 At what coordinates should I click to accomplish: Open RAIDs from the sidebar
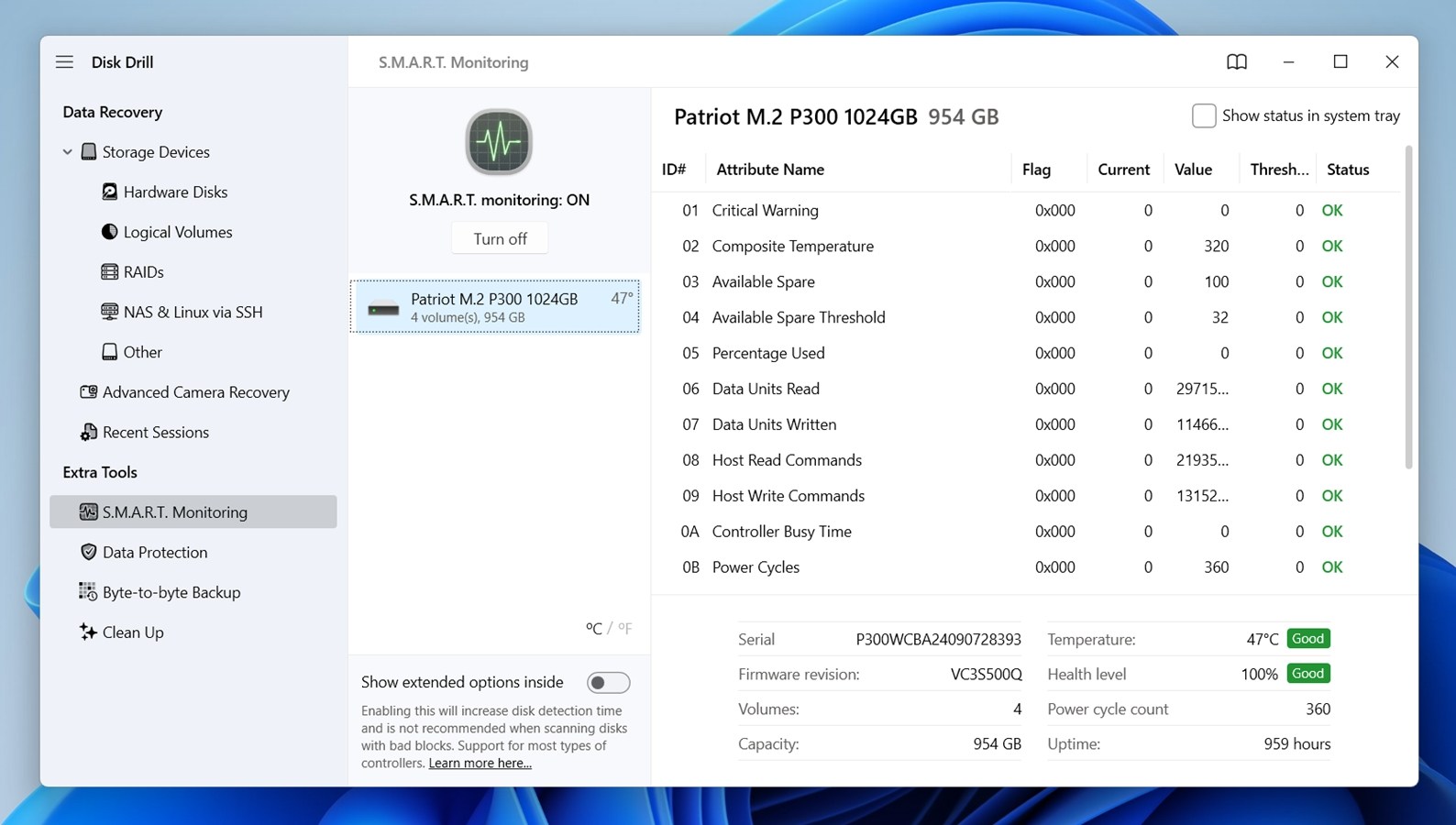(x=143, y=272)
